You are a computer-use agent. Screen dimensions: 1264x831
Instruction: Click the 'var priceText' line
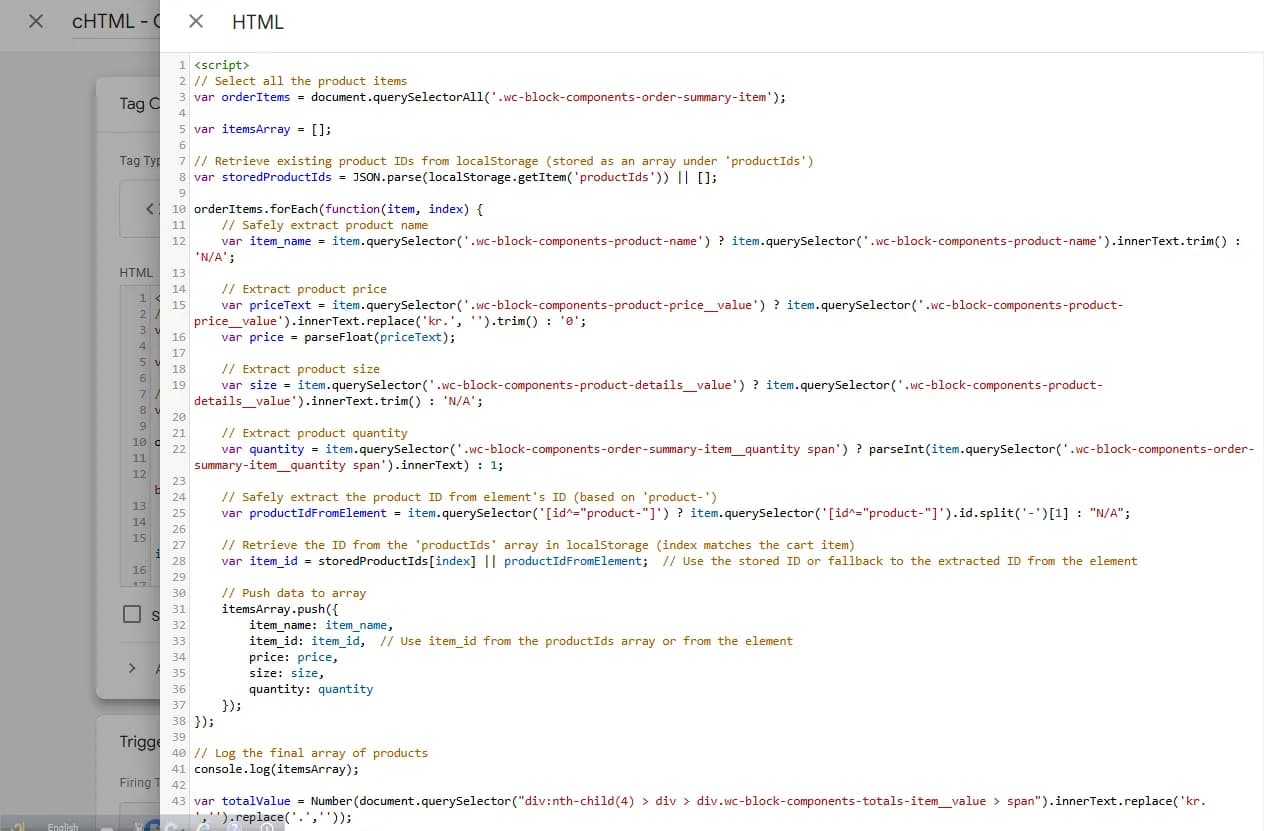point(659,313)
